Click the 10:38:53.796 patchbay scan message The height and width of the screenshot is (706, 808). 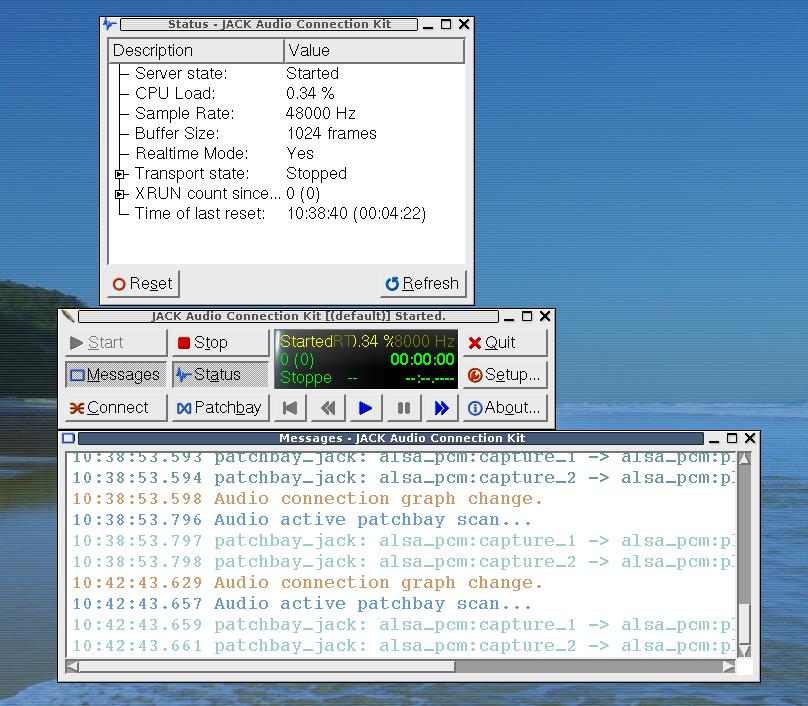point(302,519)
